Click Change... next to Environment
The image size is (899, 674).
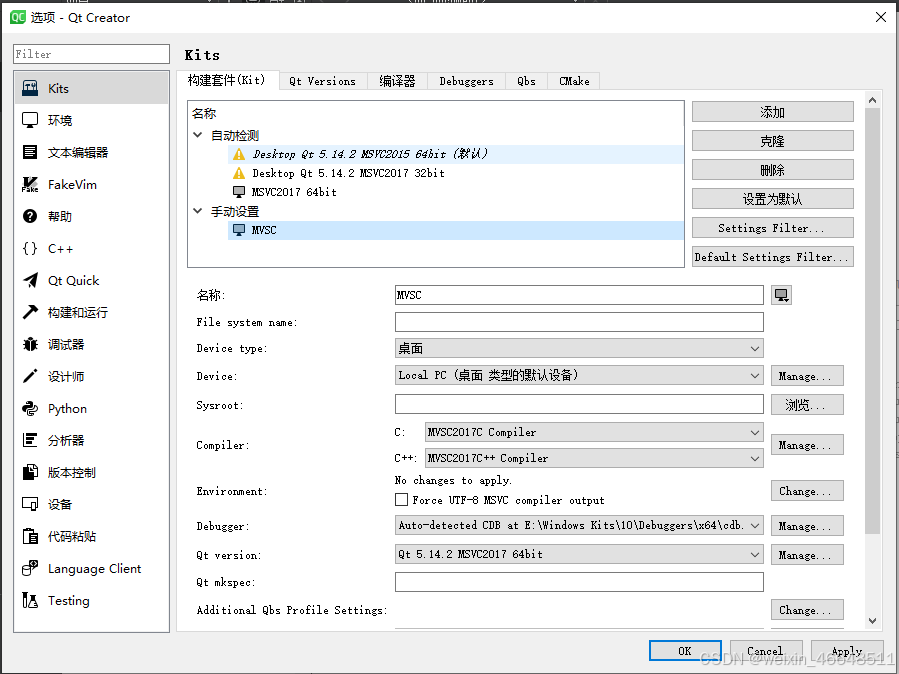click(807, 491)
